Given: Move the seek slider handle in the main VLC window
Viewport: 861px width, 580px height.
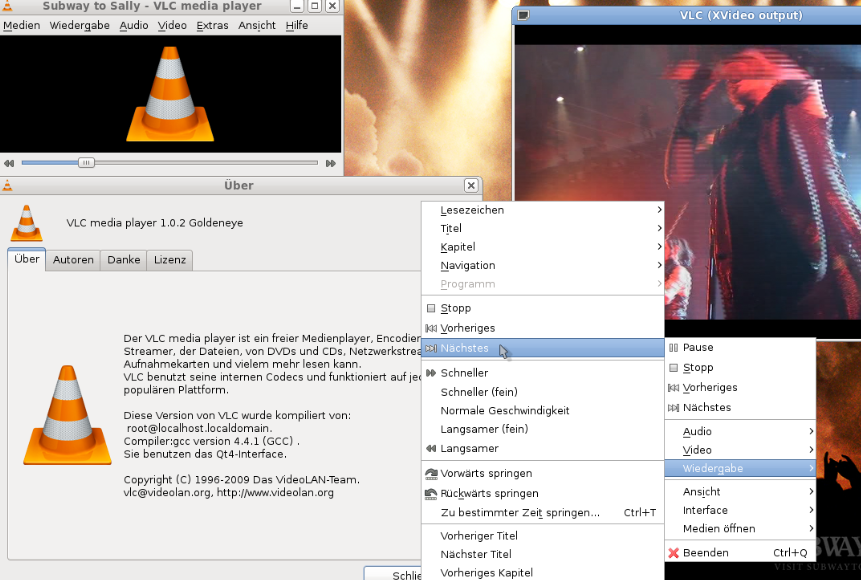Looking at the screenshot, I should (86, 163).
